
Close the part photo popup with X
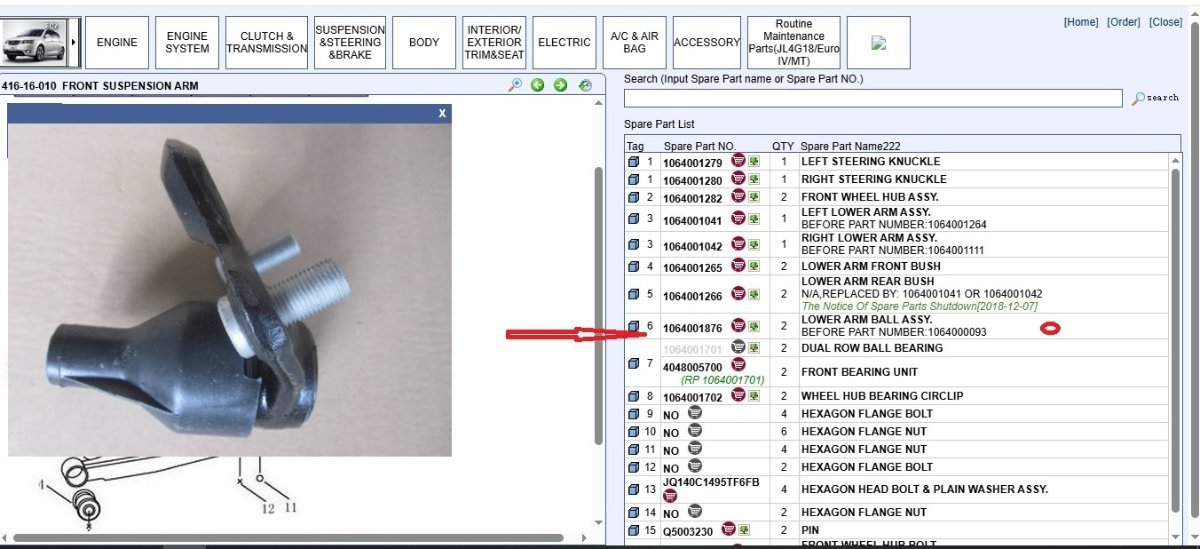[x=442, y=113]
